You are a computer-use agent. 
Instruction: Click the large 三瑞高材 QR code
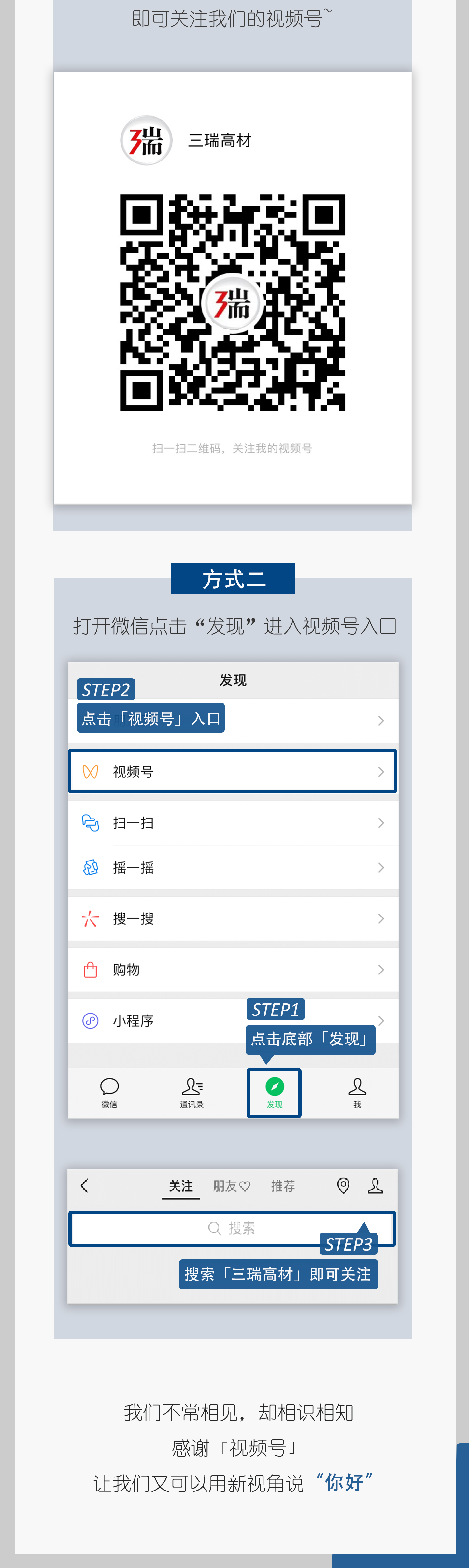coord(232,302)
